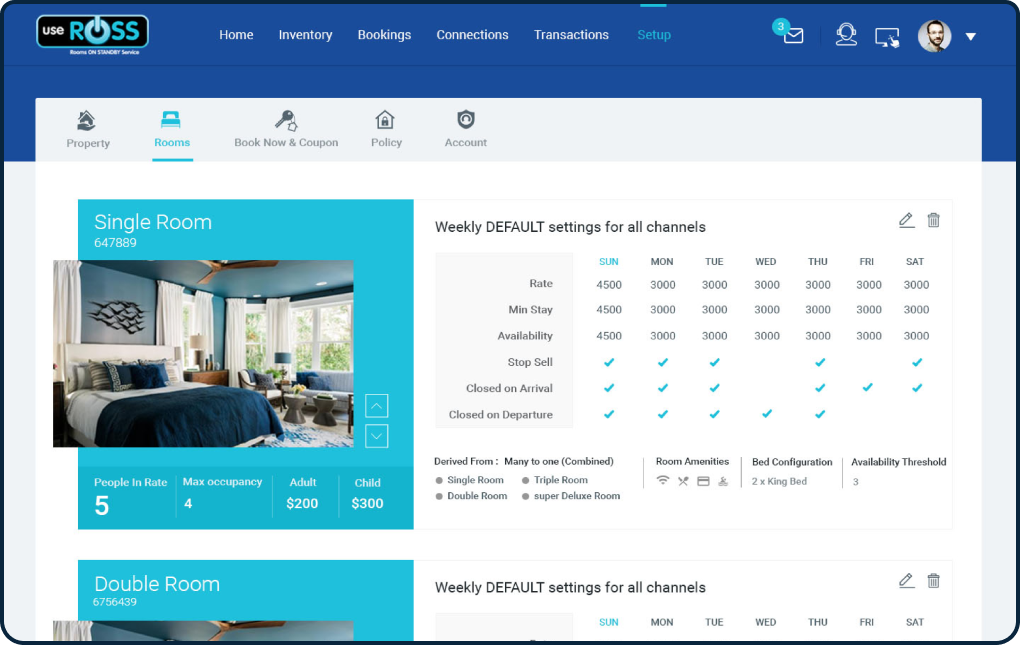The width and height of the screenshot is (1020, 645).
Task: Edit Single Room settings with pencil icon
Action: pyautogui.click(x=906, y=220)
